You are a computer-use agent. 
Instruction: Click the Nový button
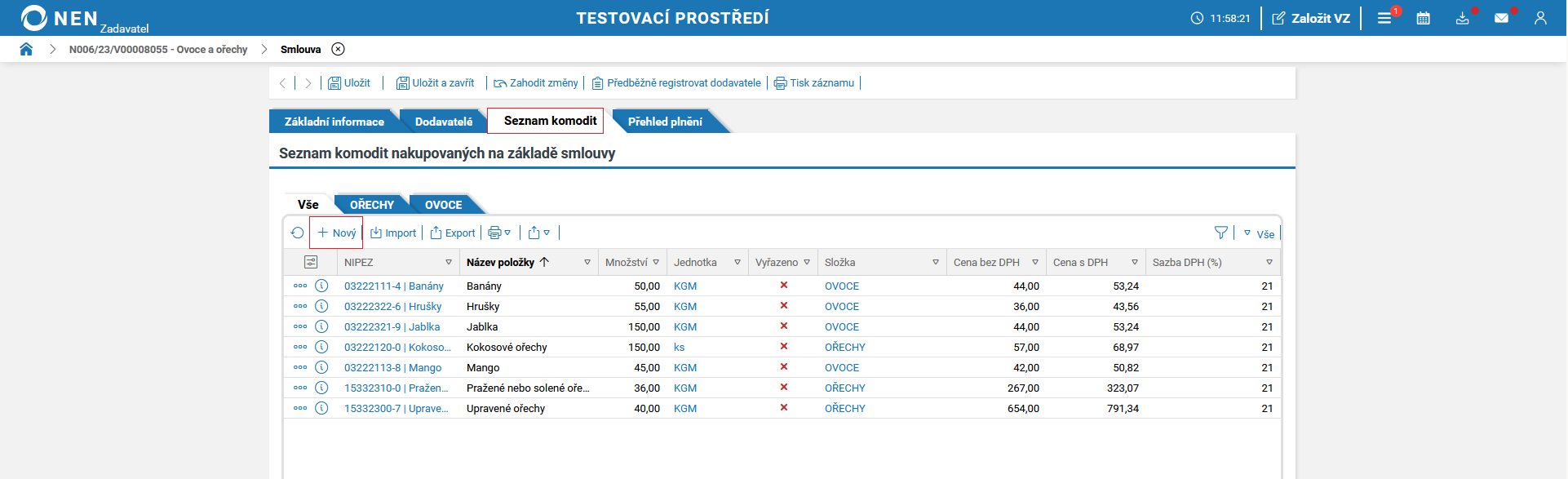(336, 233)
